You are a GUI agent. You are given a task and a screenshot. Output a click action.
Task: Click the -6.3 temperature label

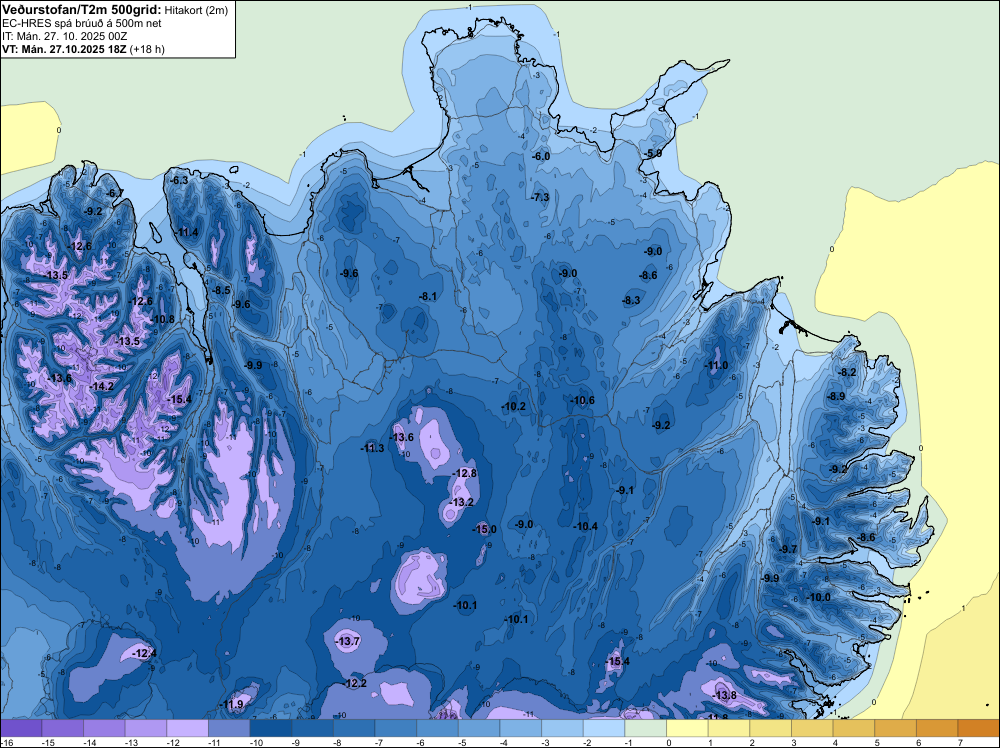180,180
